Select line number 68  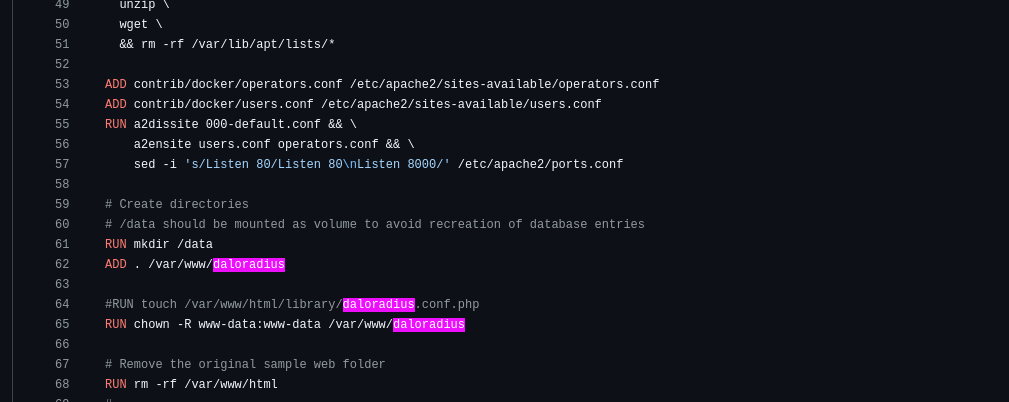[62, 385]
